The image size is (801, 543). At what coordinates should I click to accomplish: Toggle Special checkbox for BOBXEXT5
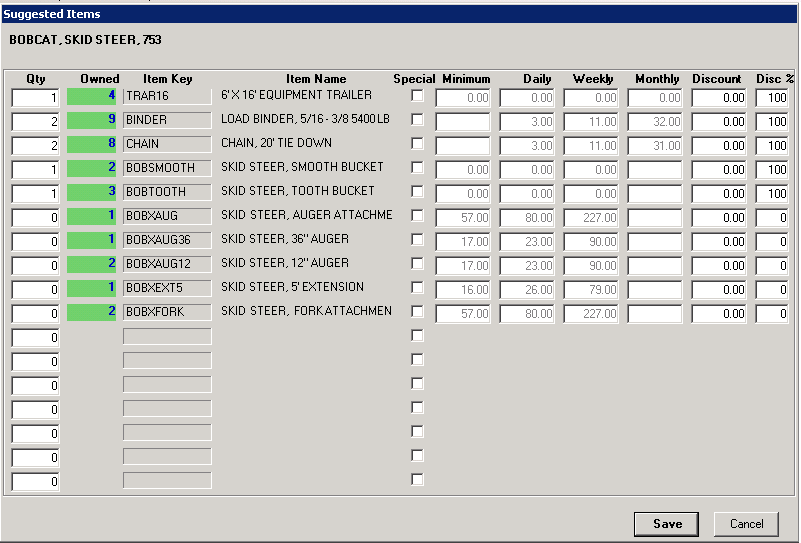(417, 288)
